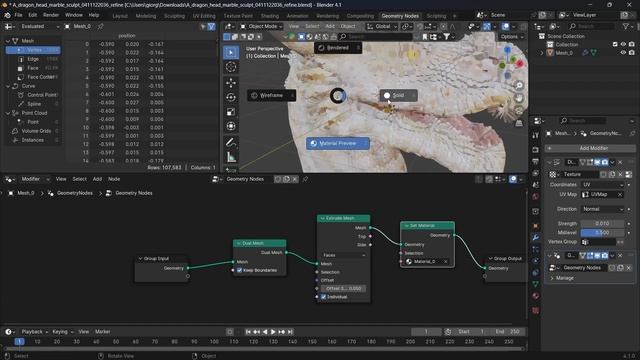
Task: Jump to the timeline start frame
Action: 248,332
